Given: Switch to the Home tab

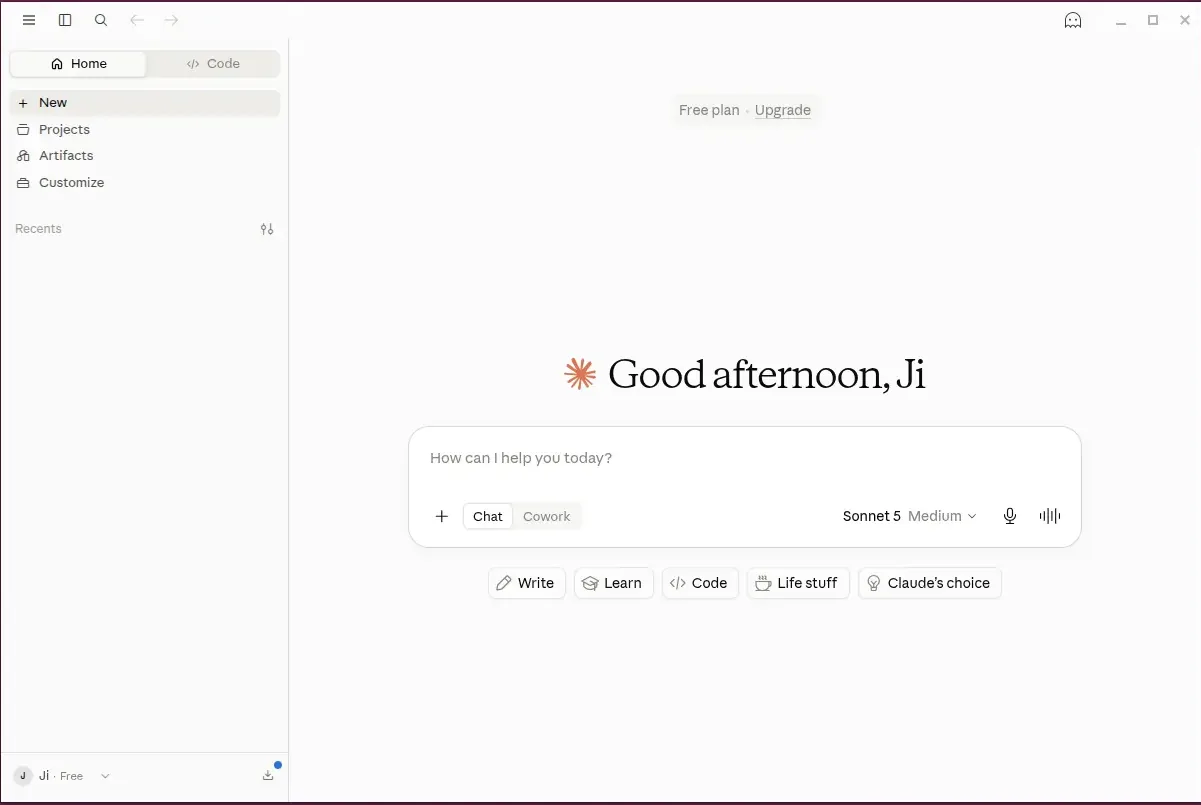Looking at the screenshot, I should click(x=78, y=64).
